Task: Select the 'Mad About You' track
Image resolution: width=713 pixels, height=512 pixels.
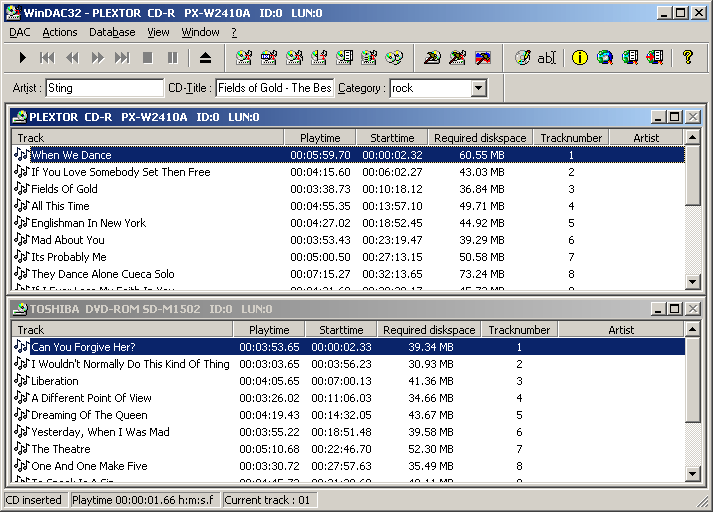Action: tap(348, 240)
